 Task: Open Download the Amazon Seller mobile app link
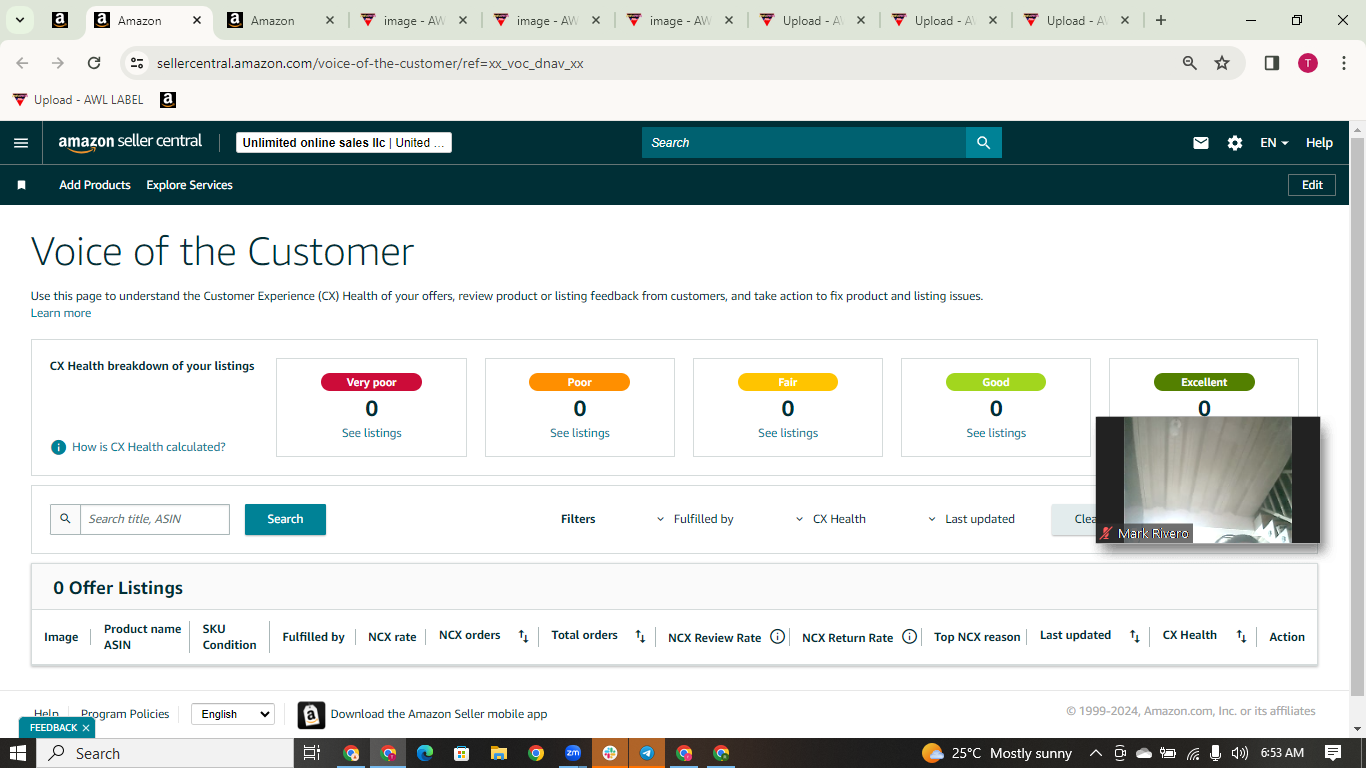(x=439, y=714)
